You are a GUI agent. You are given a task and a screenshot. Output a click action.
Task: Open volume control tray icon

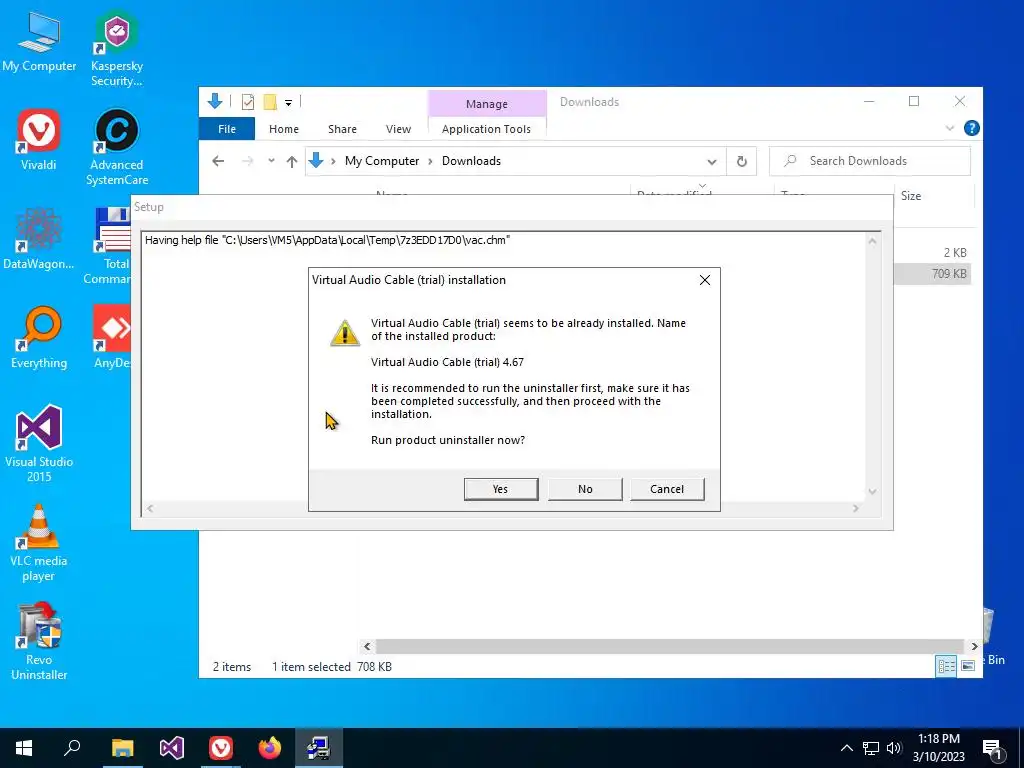point(894,748)
